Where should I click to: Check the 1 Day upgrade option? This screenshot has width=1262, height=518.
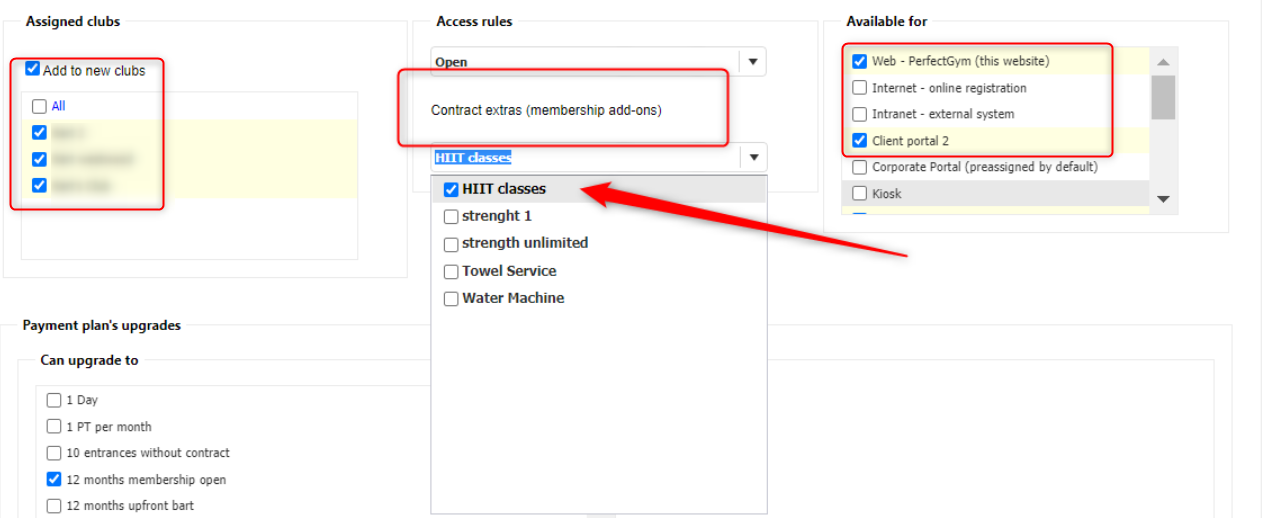[x=54, y=400]
